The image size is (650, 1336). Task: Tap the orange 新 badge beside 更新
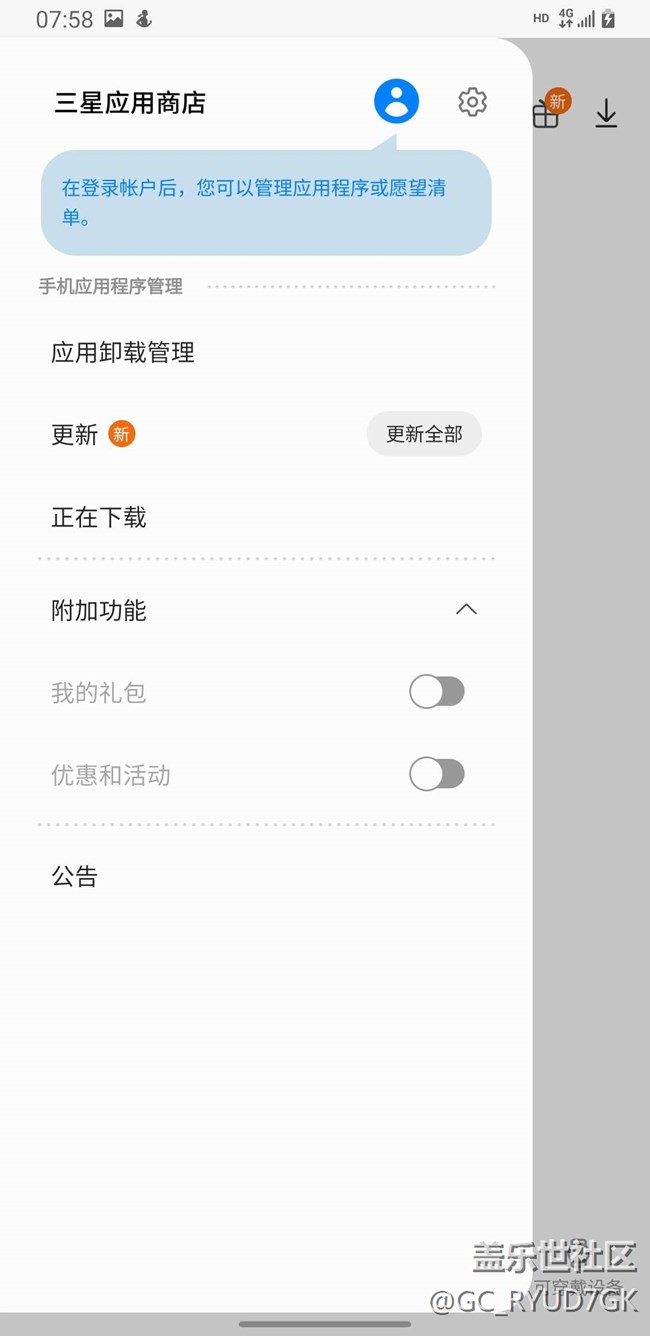coord(121,434)
